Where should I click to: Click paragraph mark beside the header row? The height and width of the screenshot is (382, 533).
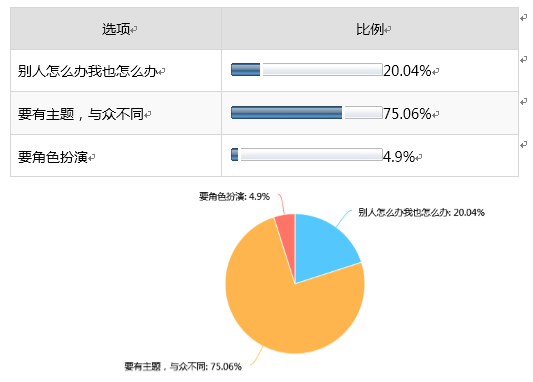(x=523, y=18)
